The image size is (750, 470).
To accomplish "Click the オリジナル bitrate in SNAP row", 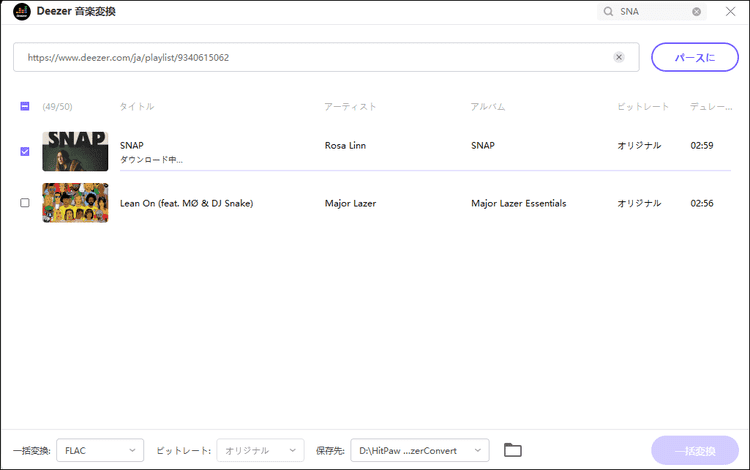I will pos(639,145).
